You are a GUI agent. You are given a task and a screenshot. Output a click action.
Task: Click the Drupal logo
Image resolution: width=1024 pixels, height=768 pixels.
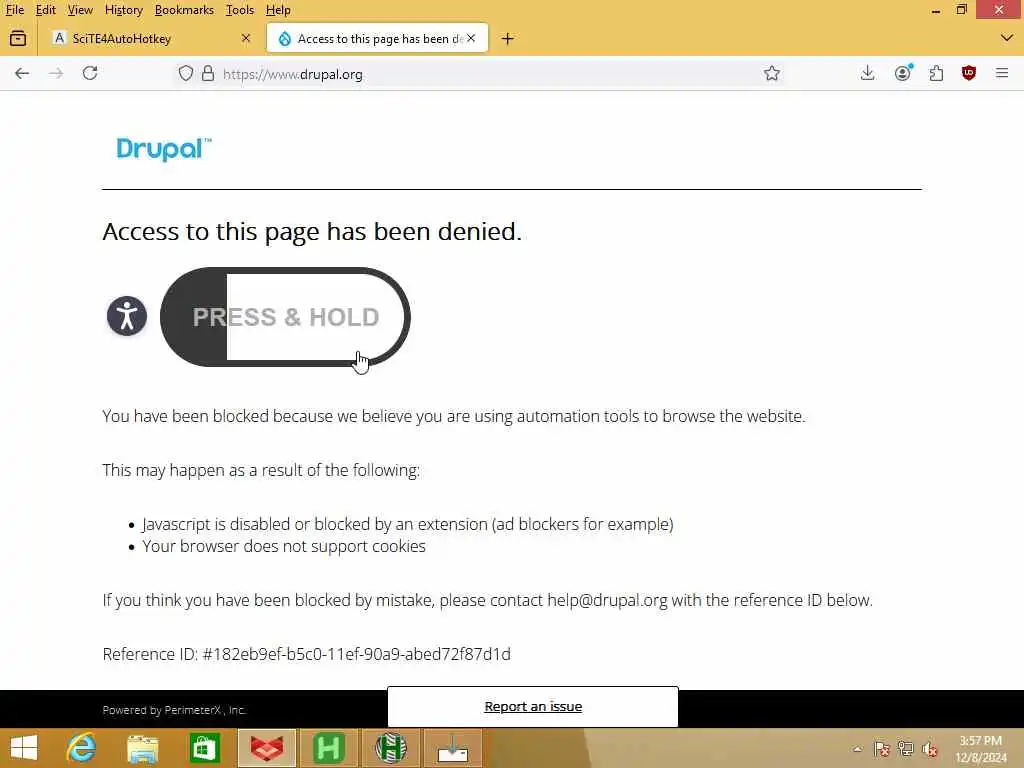(x=164, y=150)
